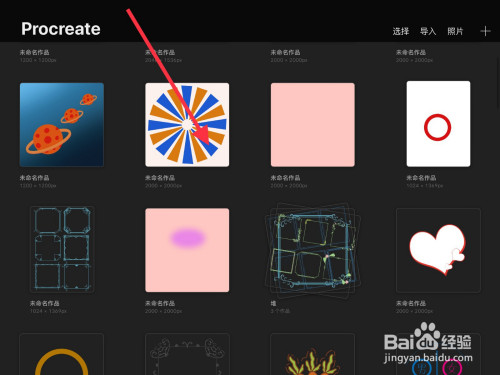Tap the plus icon to create new canvas
This screenshot has height=375, width=500.
pyautogui.click(x=485, y=31)
